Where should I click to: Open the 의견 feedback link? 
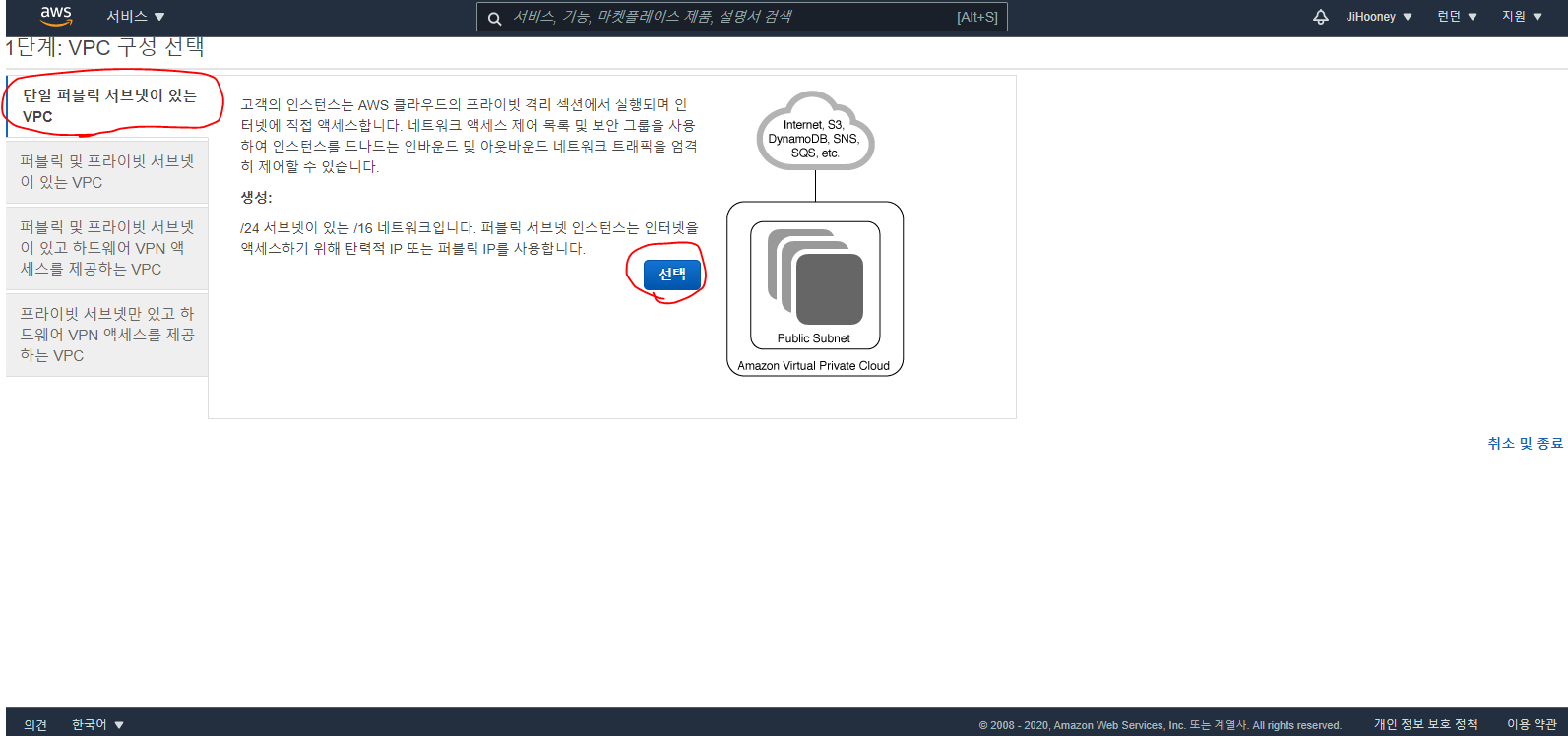(35, 724)
